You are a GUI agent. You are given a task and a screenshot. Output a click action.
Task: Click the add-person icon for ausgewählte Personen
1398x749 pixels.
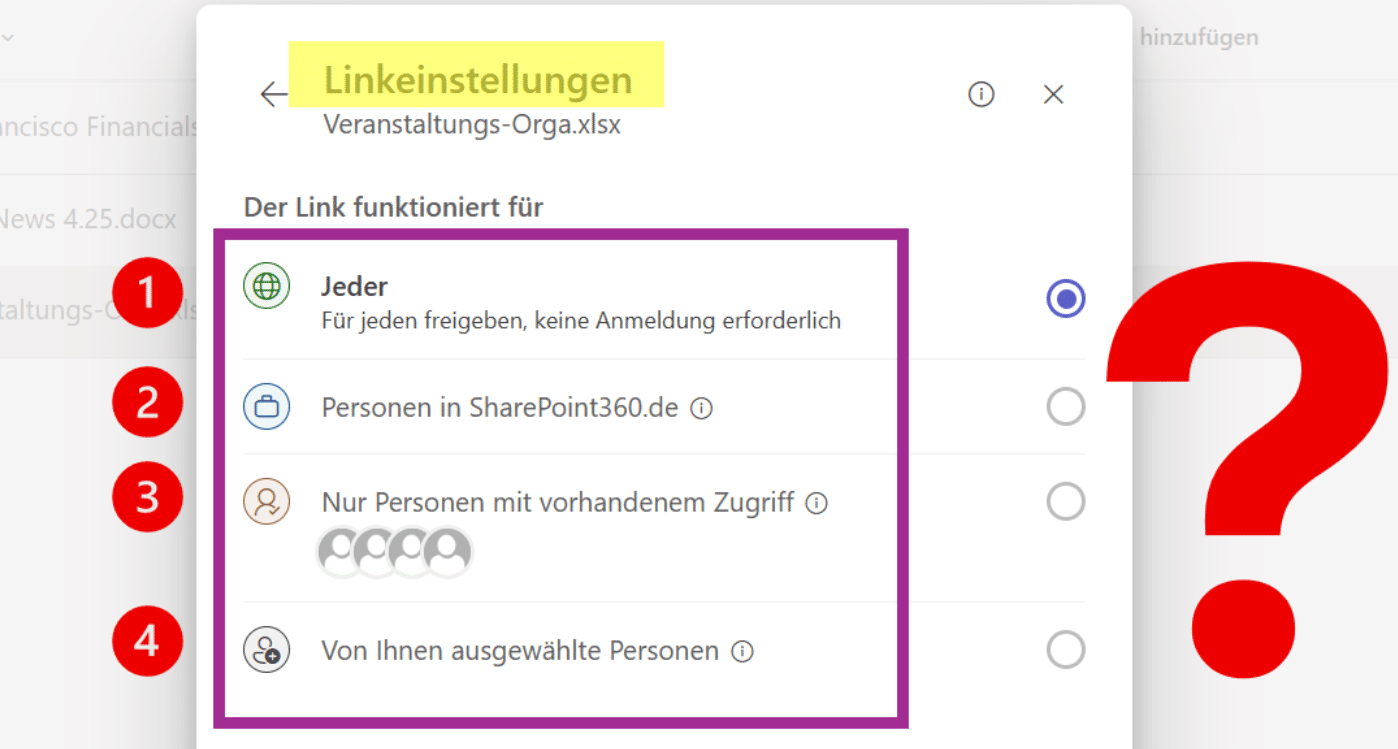point(266,650)
